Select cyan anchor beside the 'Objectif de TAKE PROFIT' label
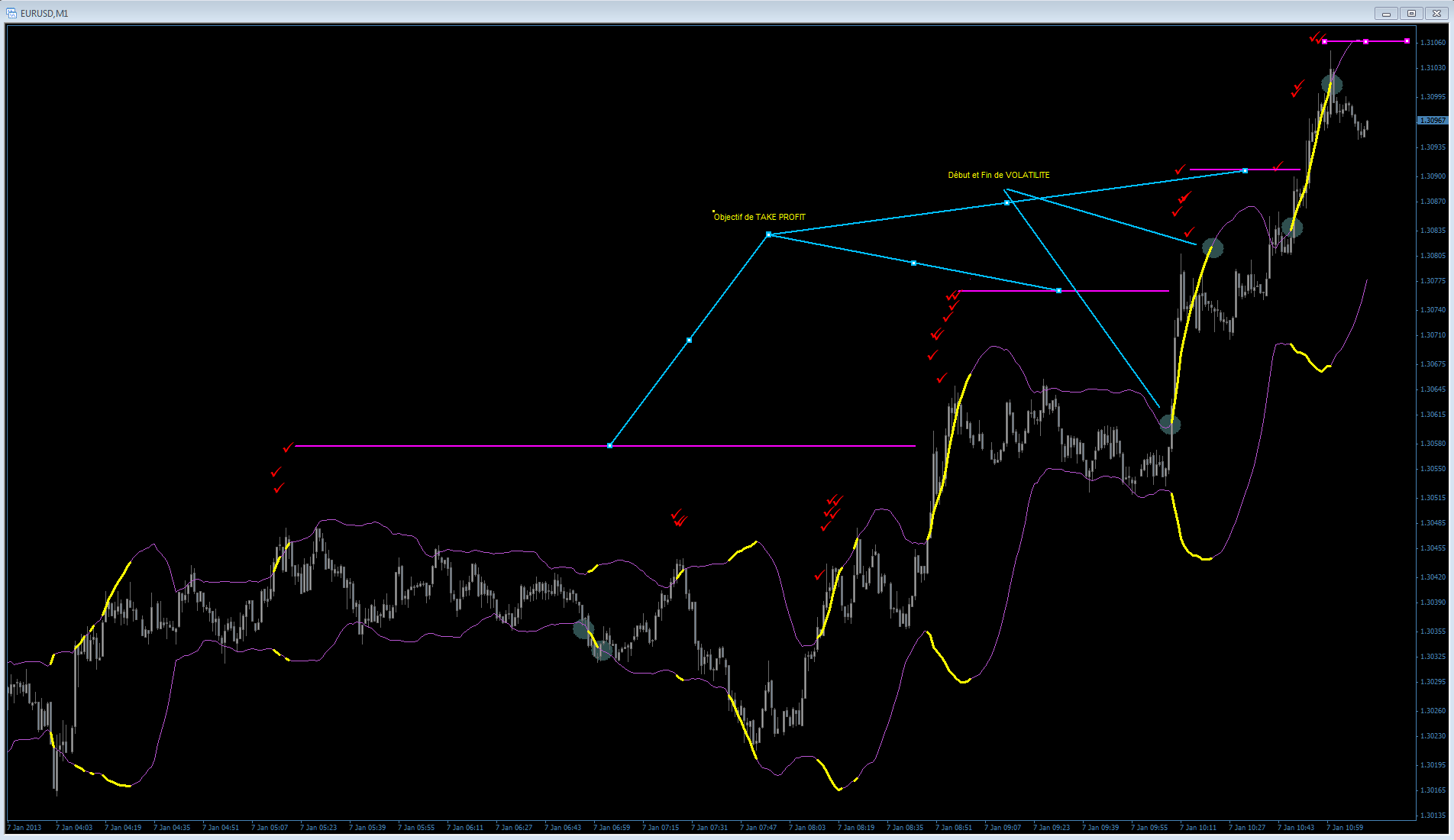 point(769,234)
